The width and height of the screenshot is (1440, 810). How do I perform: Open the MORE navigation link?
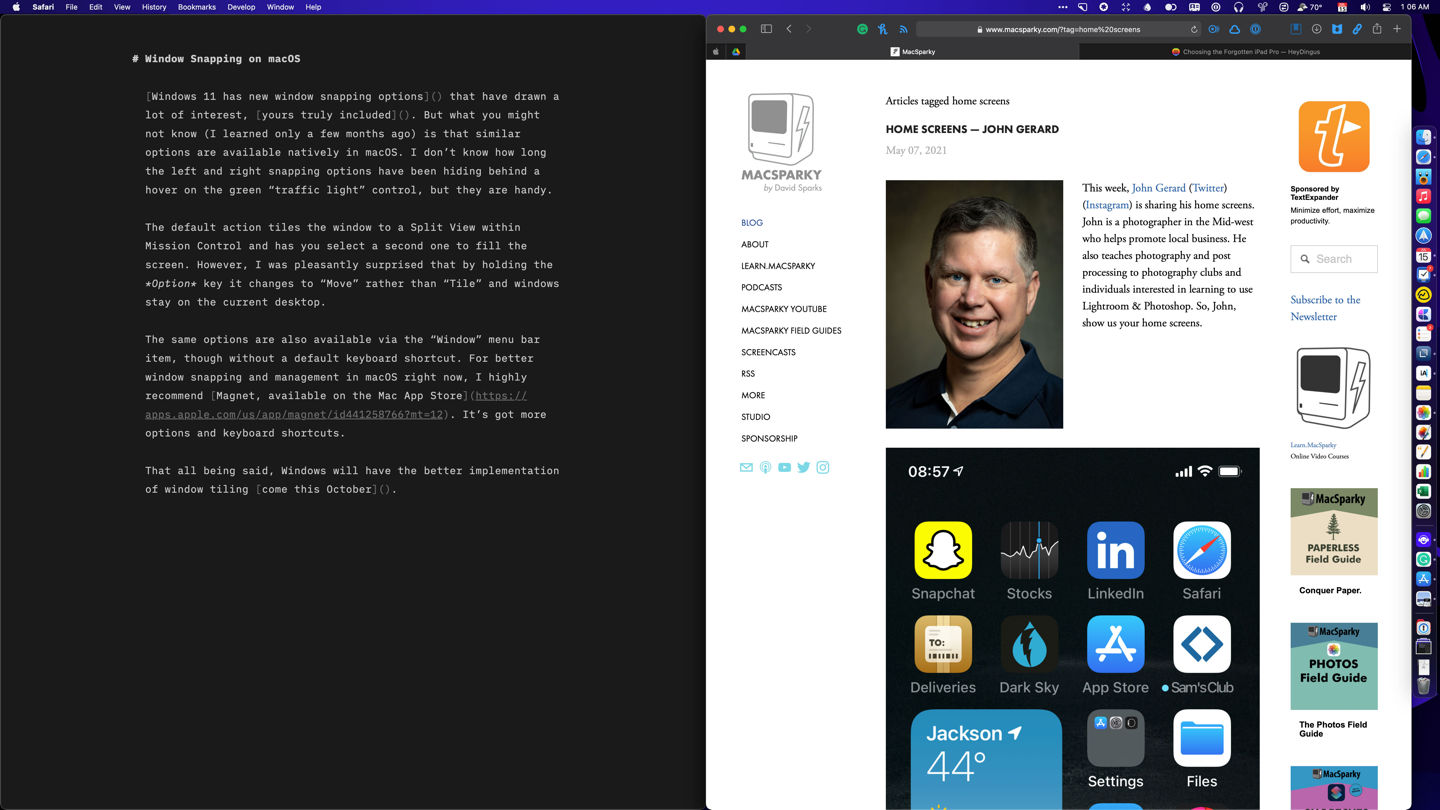pyautogui.click(x=753, y=395)
